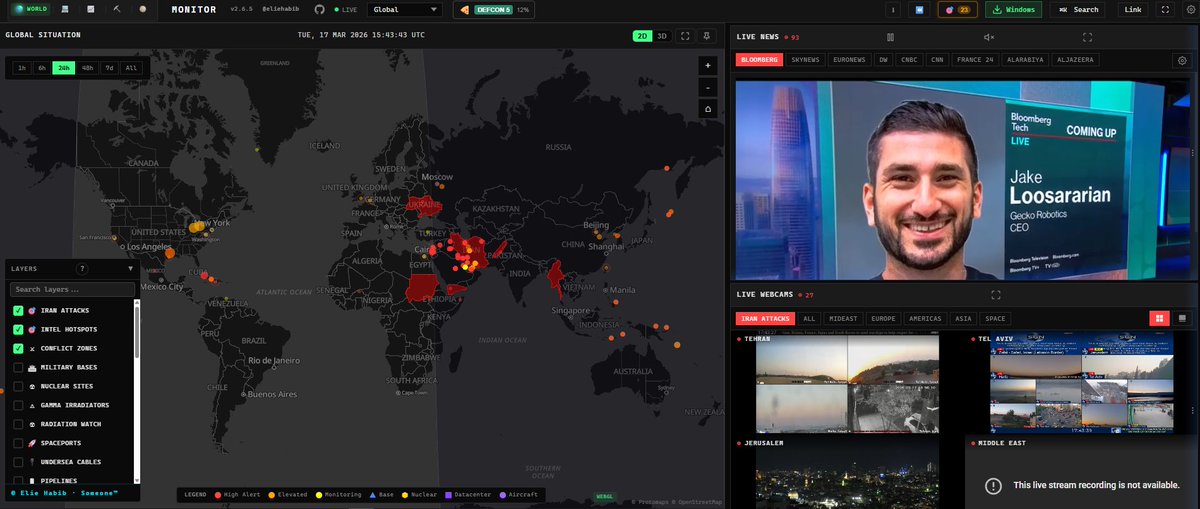1200x509 pixels.
Task: Click the blue rewind icon button
Action: tap(919, 9)
